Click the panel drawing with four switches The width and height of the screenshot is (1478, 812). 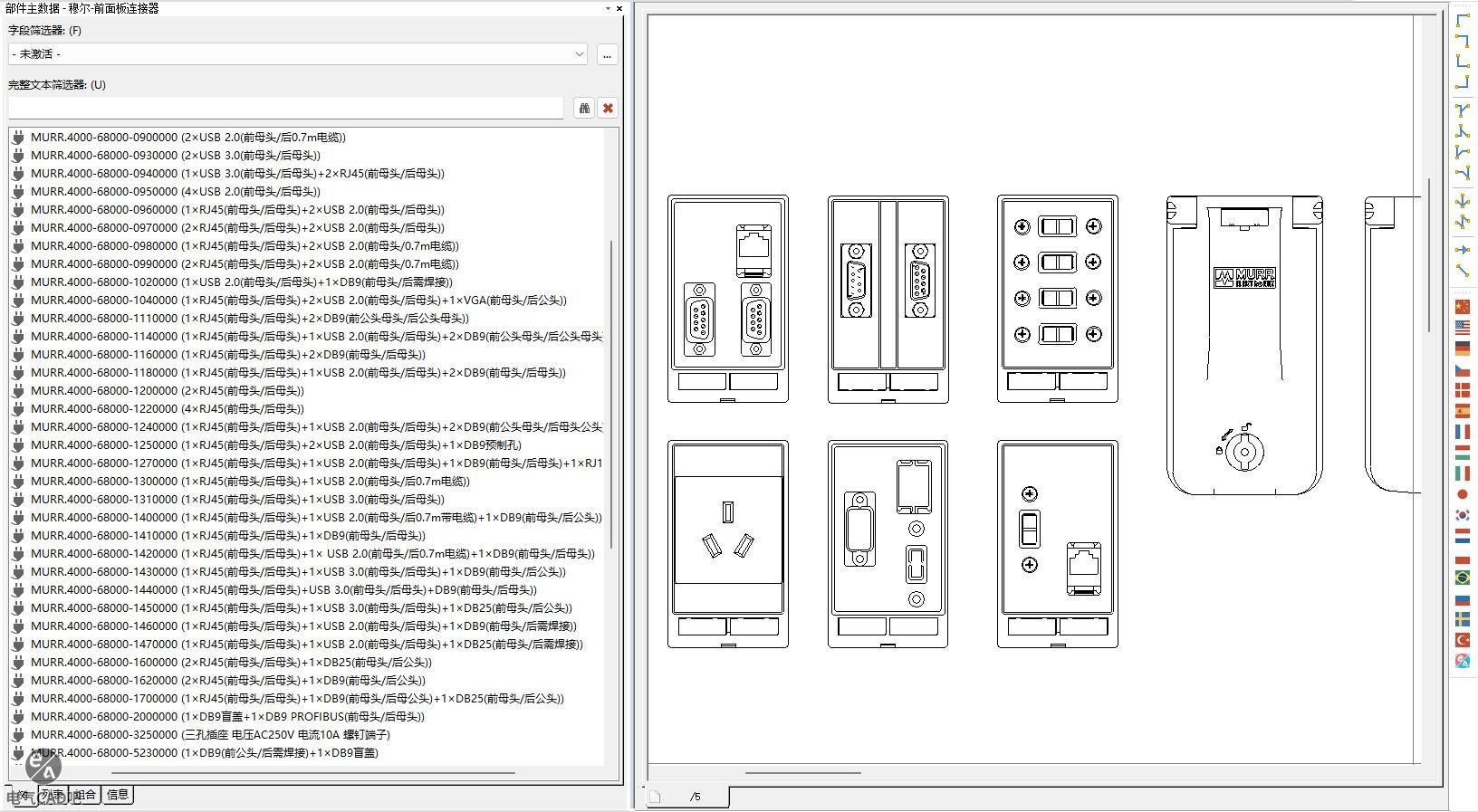tap(1058, 299)
